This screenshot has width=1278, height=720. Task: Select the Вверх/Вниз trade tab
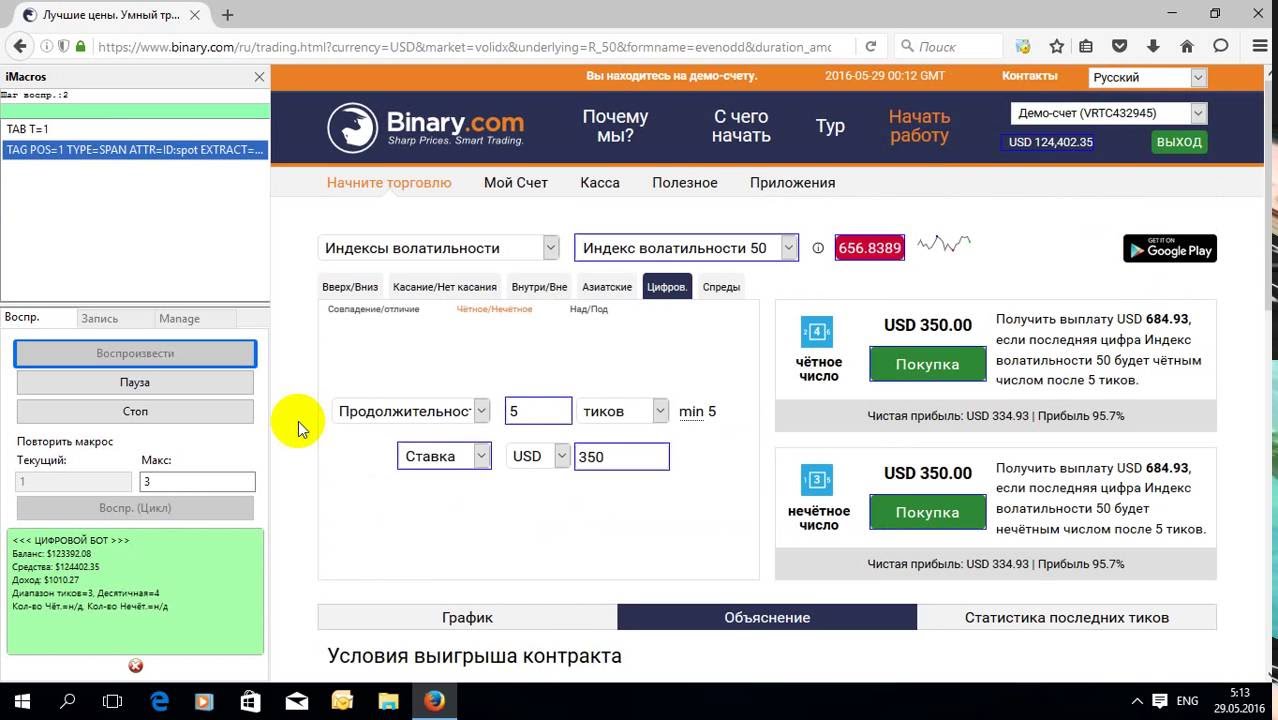[350, 287]
